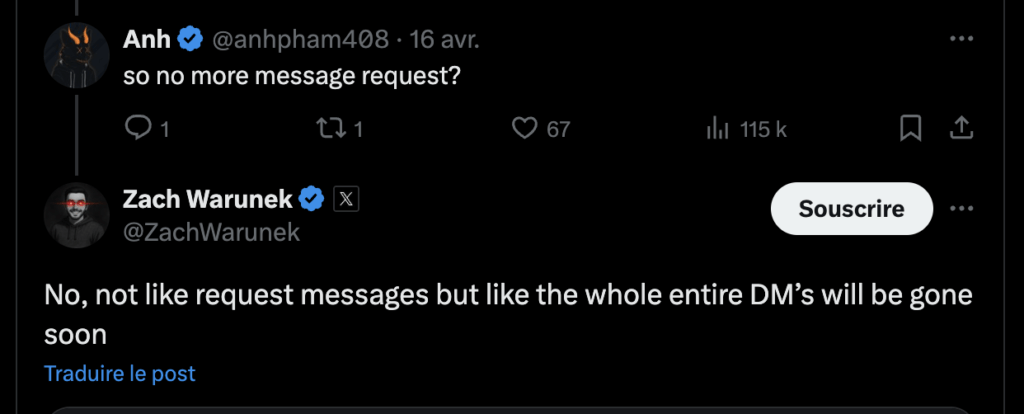Viewport: 1024px width, 414px height.
Task: Open Anh's profile picture
Action: (x=75, y=54)
